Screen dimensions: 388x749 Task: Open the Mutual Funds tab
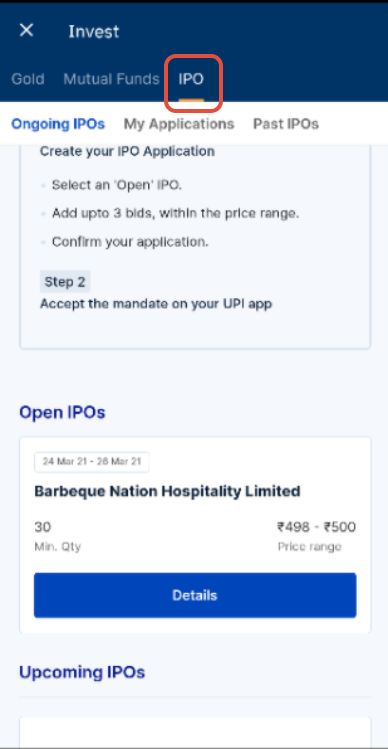(x=111, y=79)
